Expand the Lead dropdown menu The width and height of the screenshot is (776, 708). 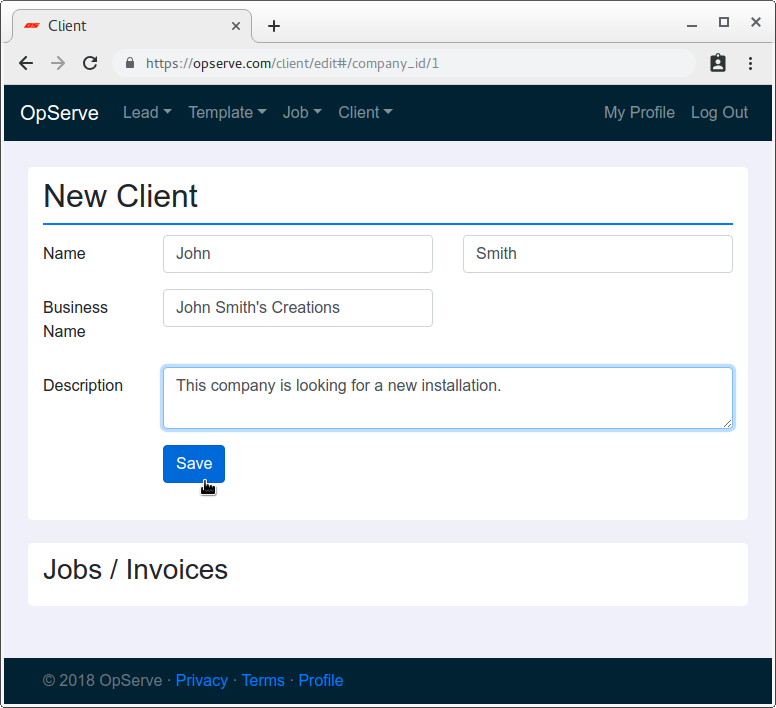coord(147,112)
